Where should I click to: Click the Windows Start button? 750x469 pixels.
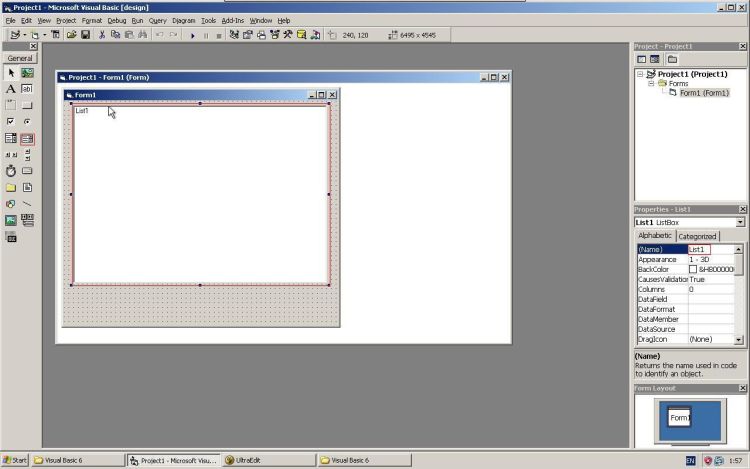(x=15, y=460)
